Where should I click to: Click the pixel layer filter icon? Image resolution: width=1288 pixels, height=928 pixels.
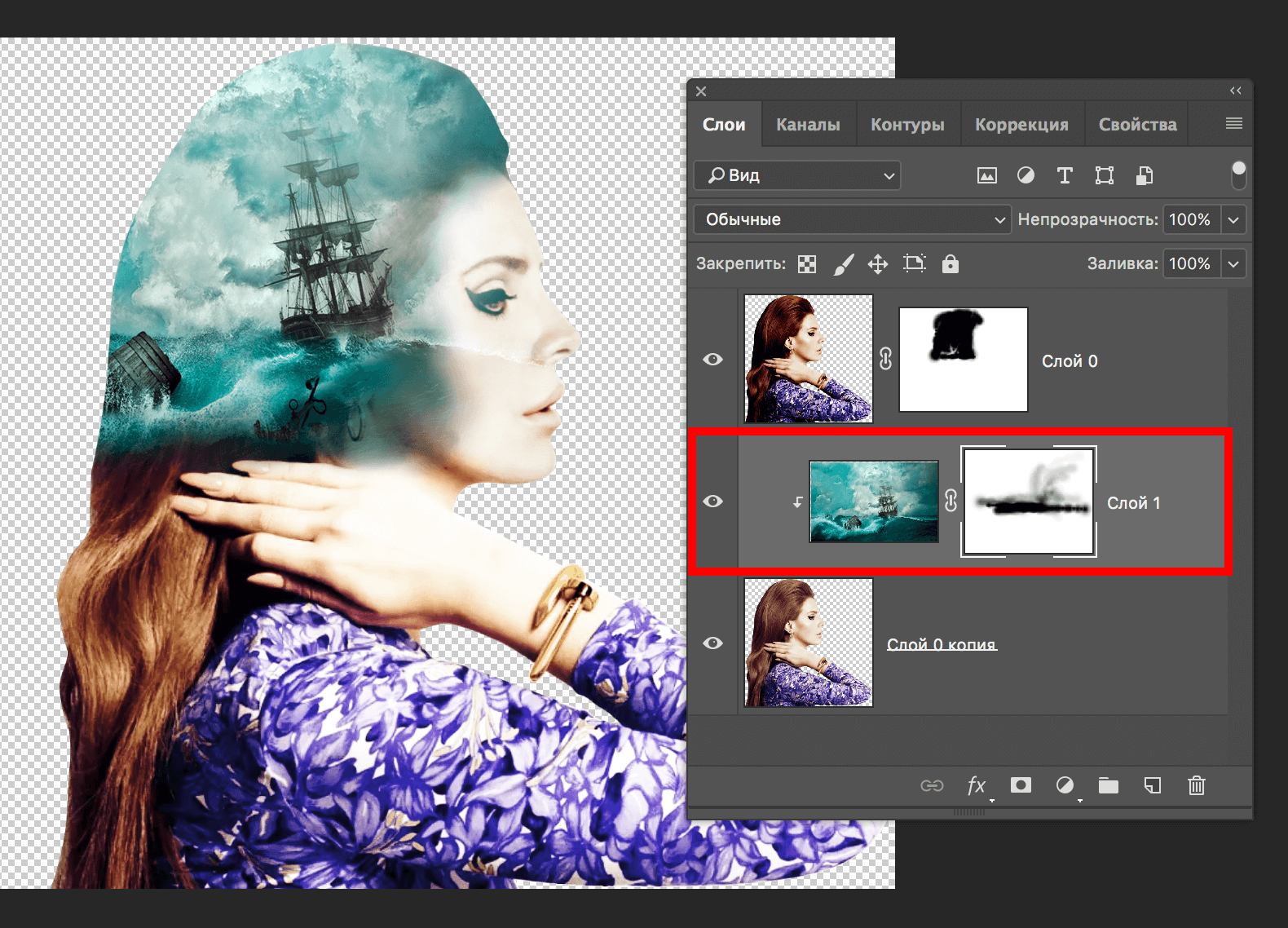coord(986,175)
